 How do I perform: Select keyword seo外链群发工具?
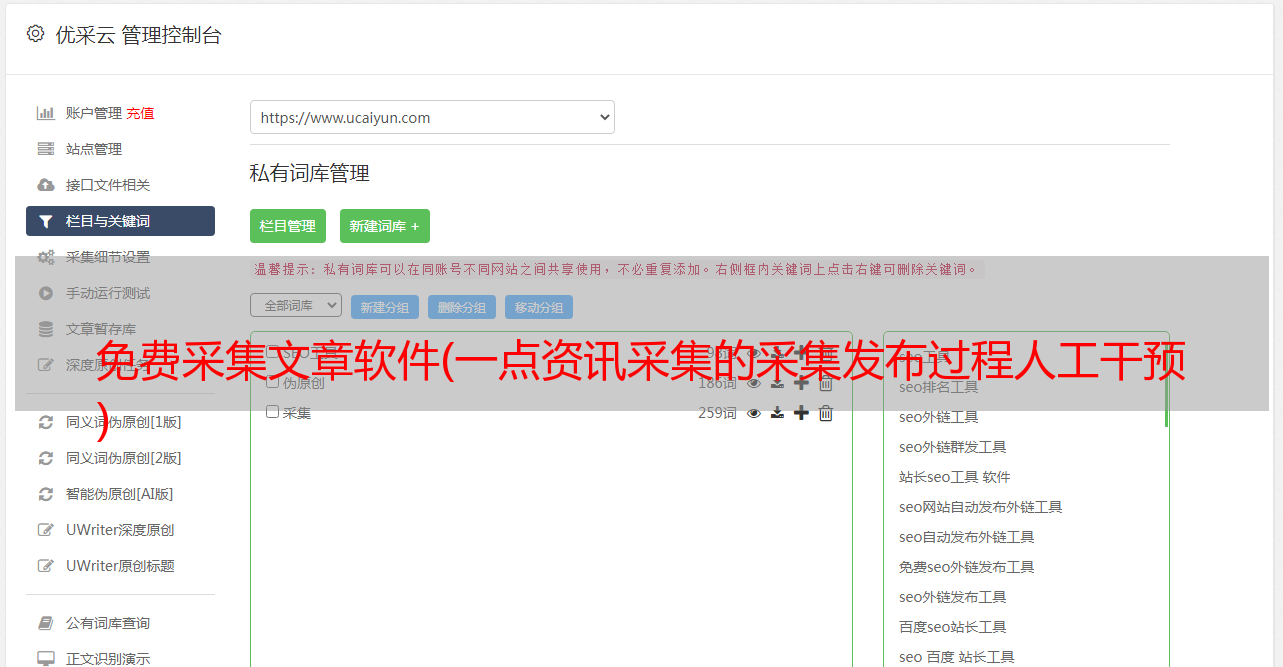pyautogui.click(x=953, y=447)
